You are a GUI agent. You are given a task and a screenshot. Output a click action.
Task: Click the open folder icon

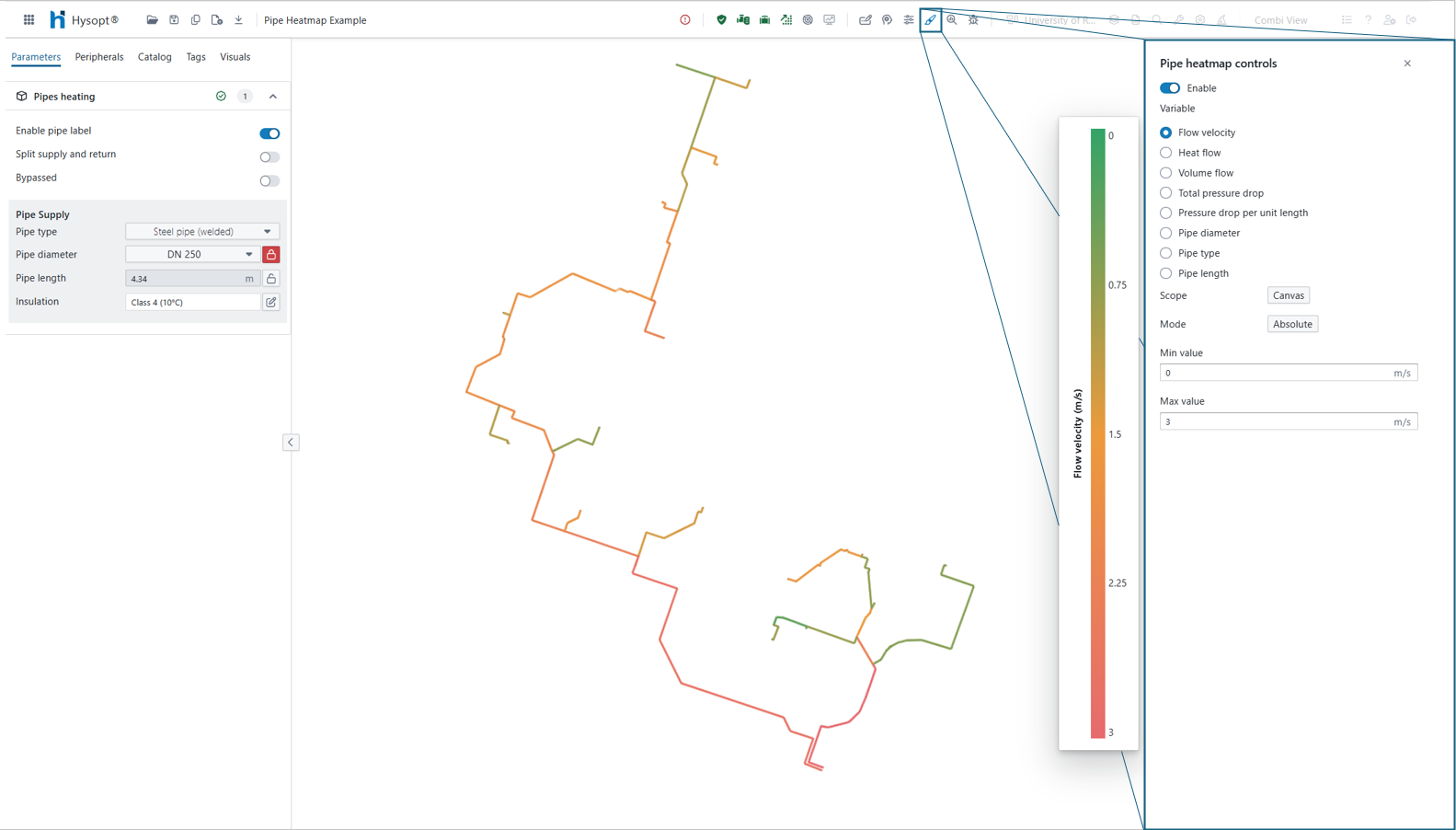152,19
